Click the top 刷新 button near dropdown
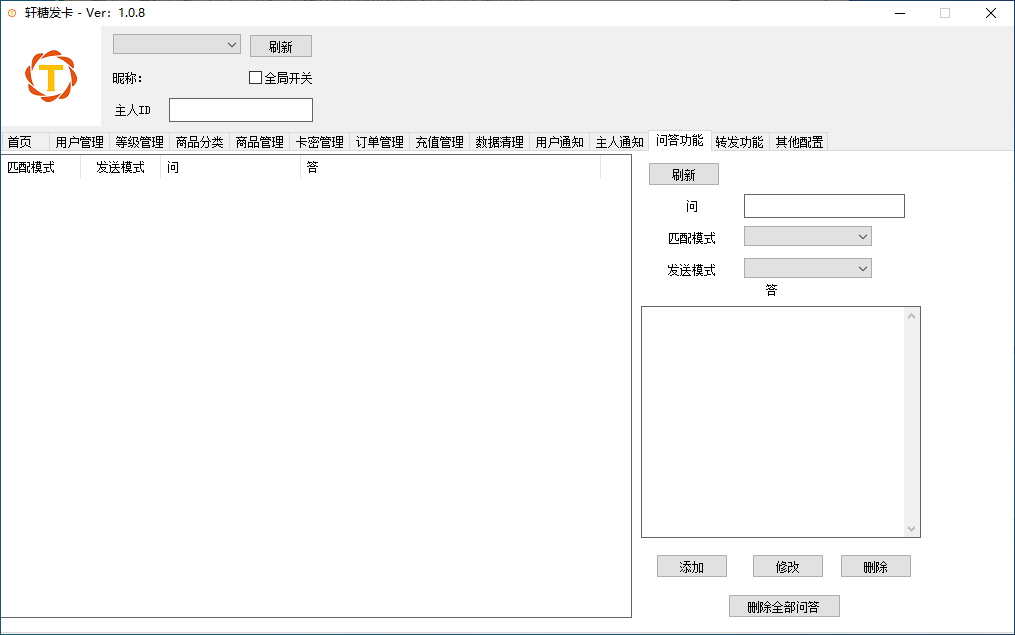 [281, 46]
